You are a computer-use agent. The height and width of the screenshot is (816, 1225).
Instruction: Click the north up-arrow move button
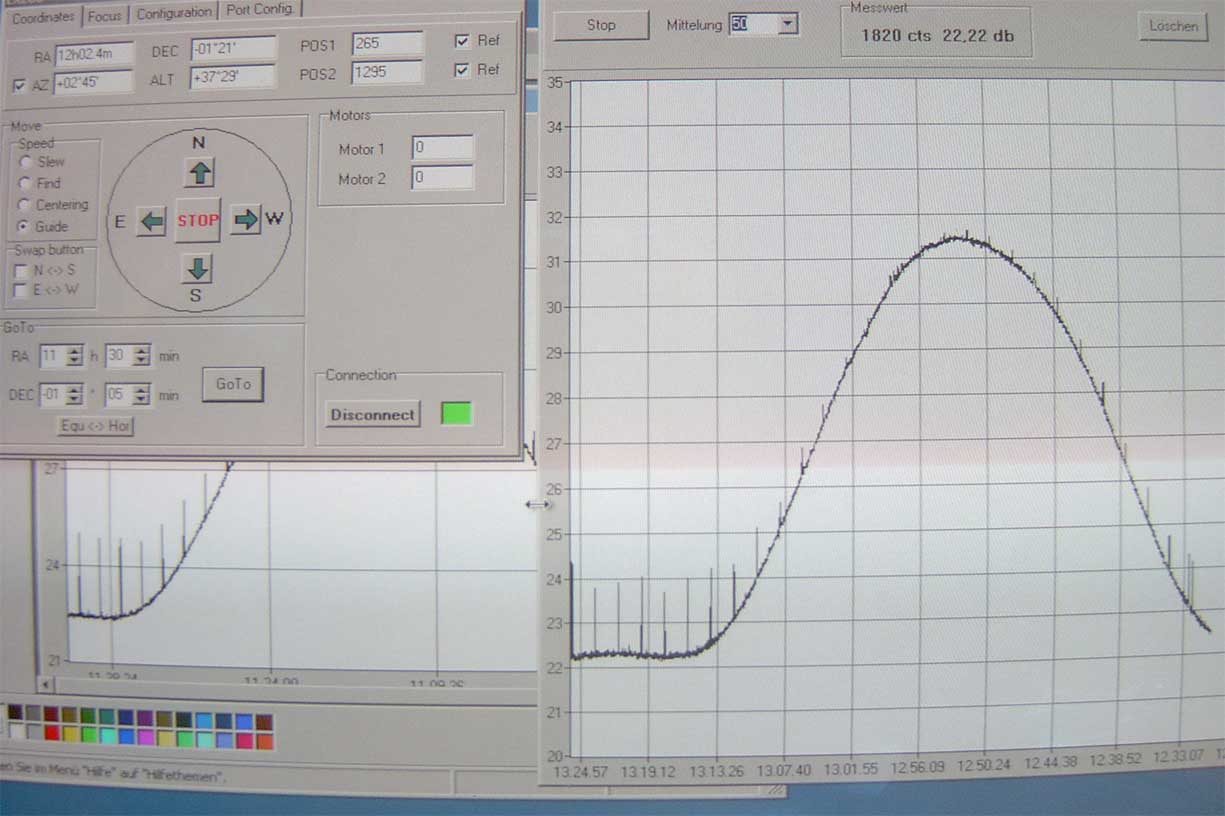tap(199, 173)
